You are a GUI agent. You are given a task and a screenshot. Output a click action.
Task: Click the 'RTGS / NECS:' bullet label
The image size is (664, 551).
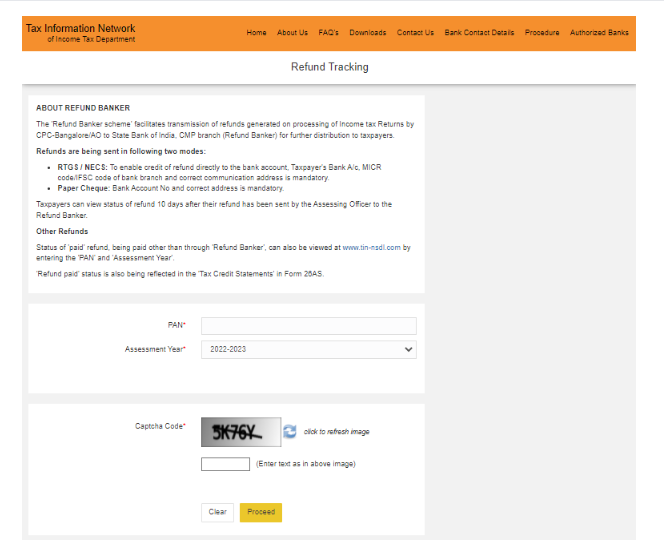(x=83, y=167)
